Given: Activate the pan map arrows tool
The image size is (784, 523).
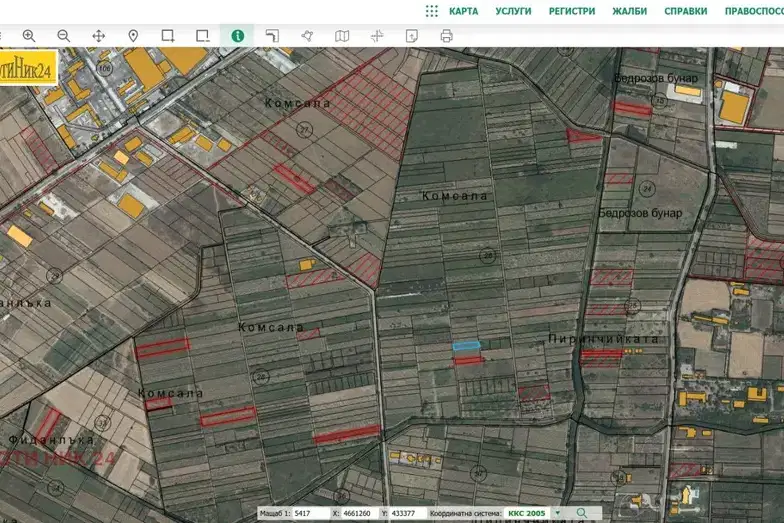Looking at the screenshot, I should coord(98,36).
